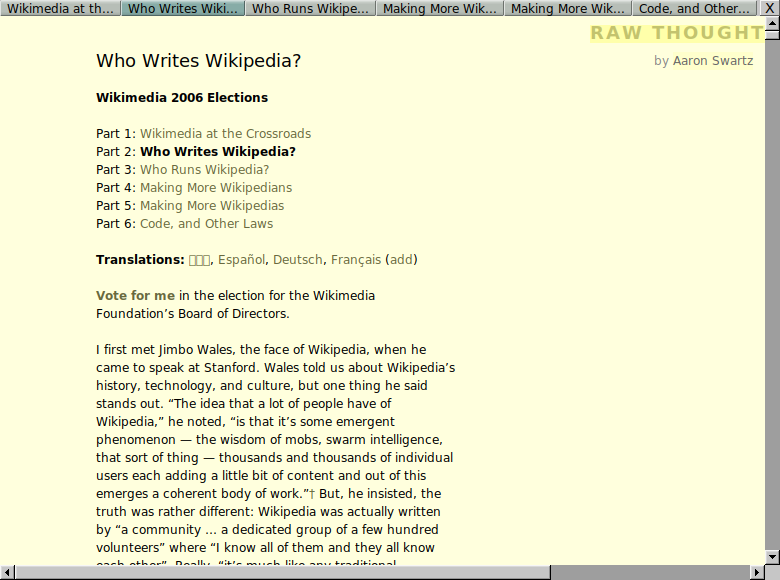Open Part 5 'Making More Wikipedias' link
Image resolution: width=780 pixels, height=580 pixels.
pyautogui.click(x=212, y=205)
